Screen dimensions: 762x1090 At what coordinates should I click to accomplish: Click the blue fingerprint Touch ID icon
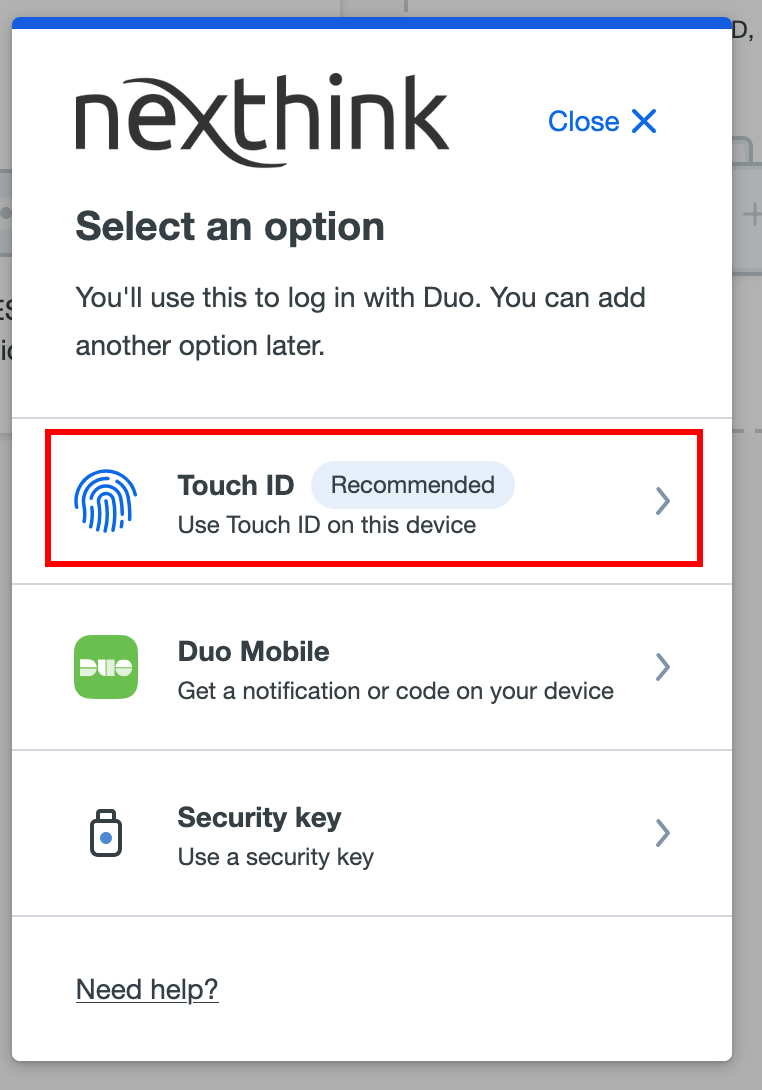[x=106, y=500]
